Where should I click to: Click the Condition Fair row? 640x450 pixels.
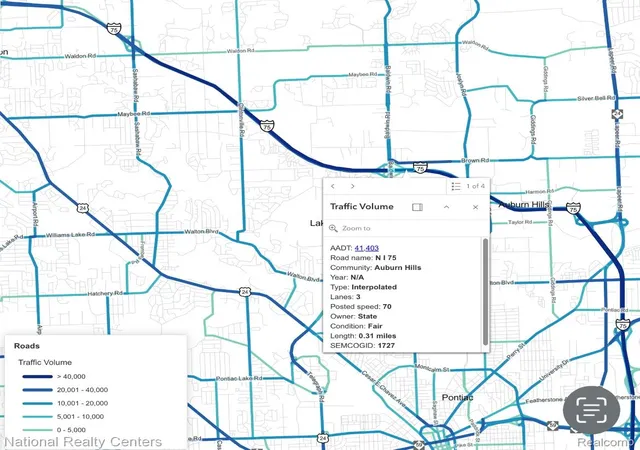coord(356,326)
